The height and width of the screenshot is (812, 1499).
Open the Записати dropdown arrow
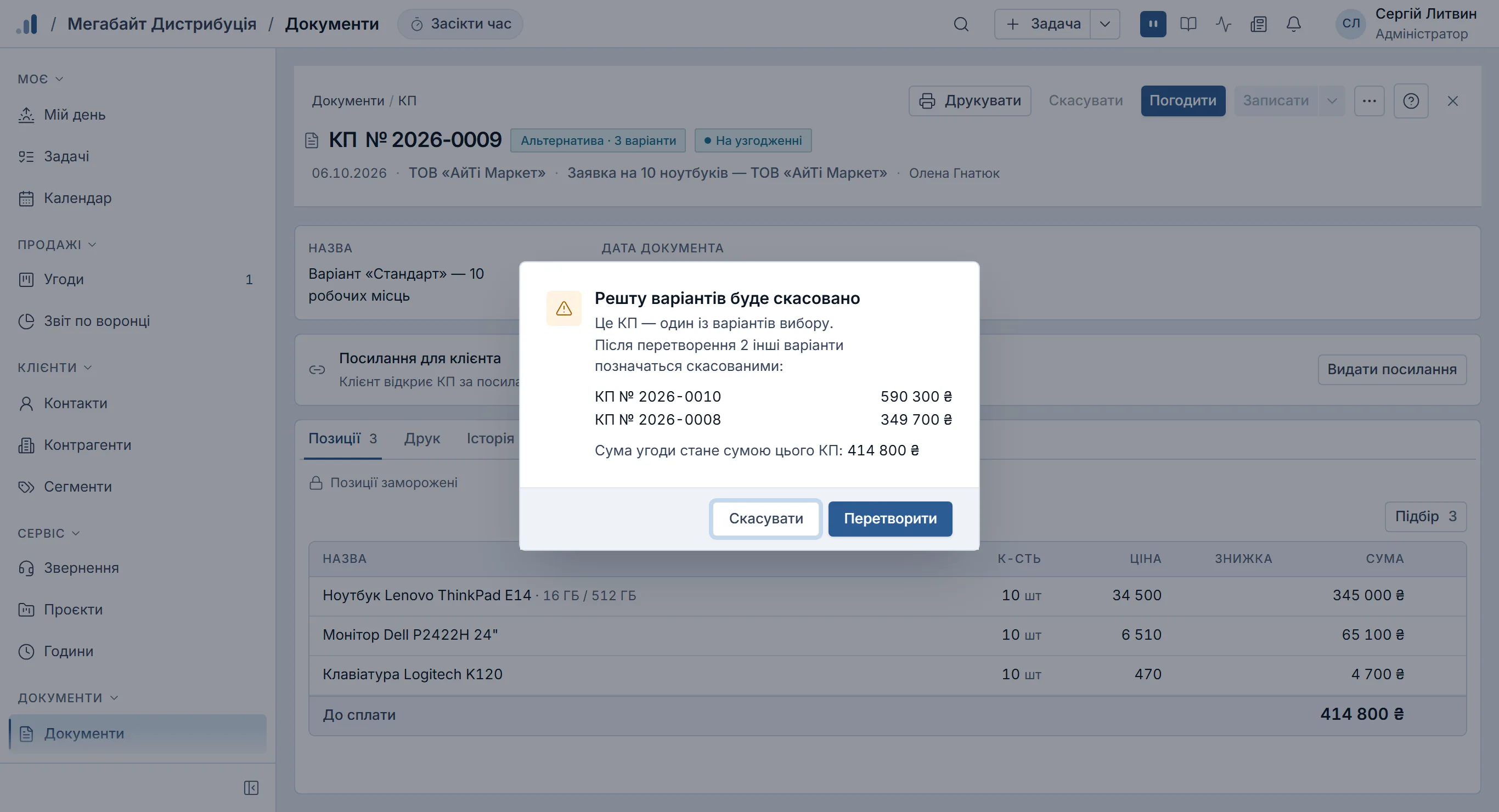pos(1332,101)
